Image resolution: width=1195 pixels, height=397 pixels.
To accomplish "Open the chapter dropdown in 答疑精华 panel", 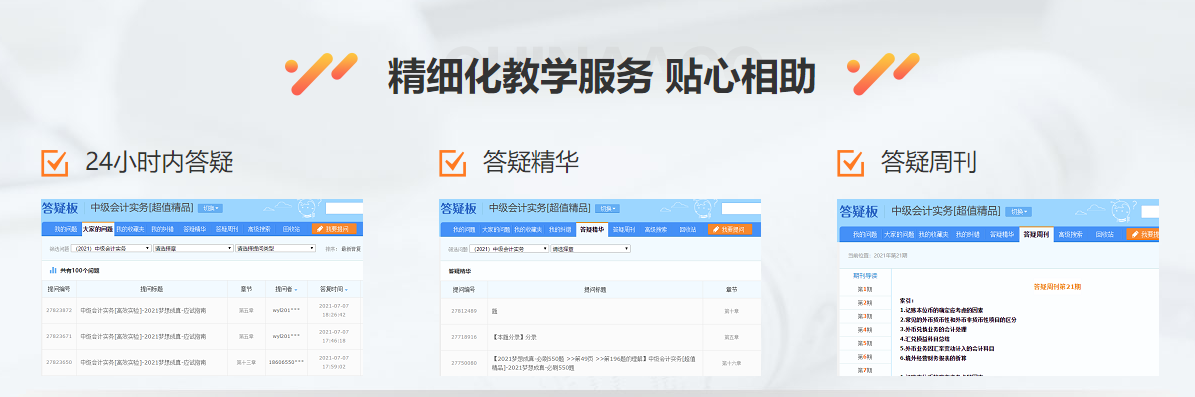I will [591, 248].
